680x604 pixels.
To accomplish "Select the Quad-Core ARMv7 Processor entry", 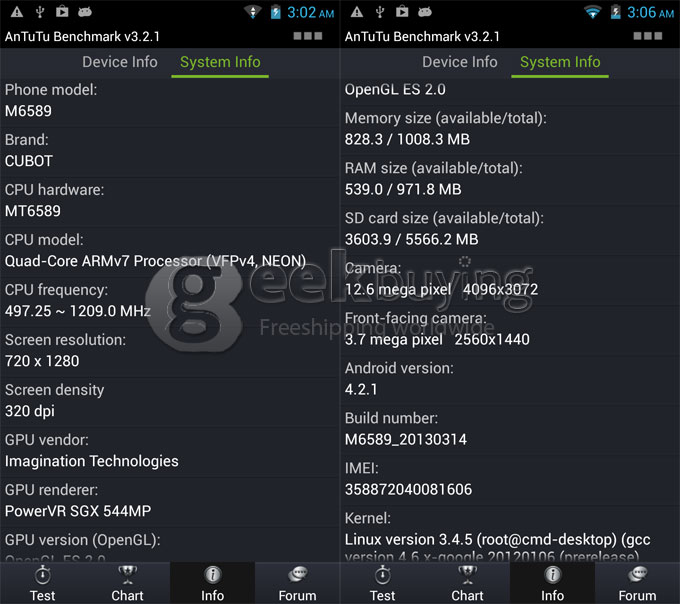I will tap(155, 261).
